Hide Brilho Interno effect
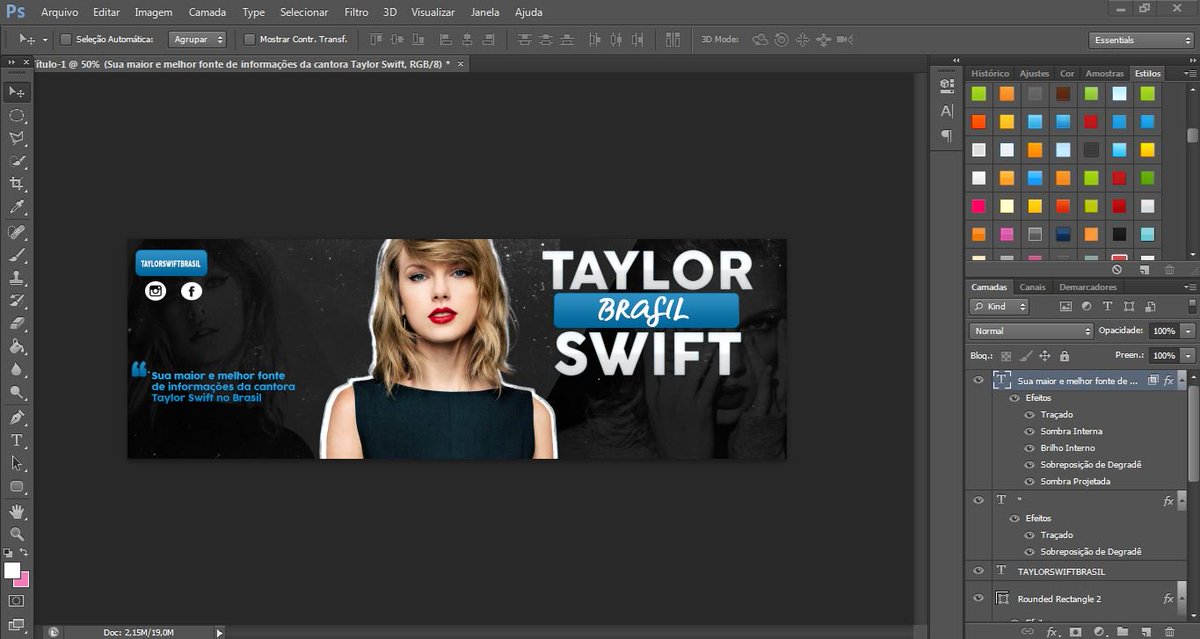 pyautogui.click(x=1028, y=448)
